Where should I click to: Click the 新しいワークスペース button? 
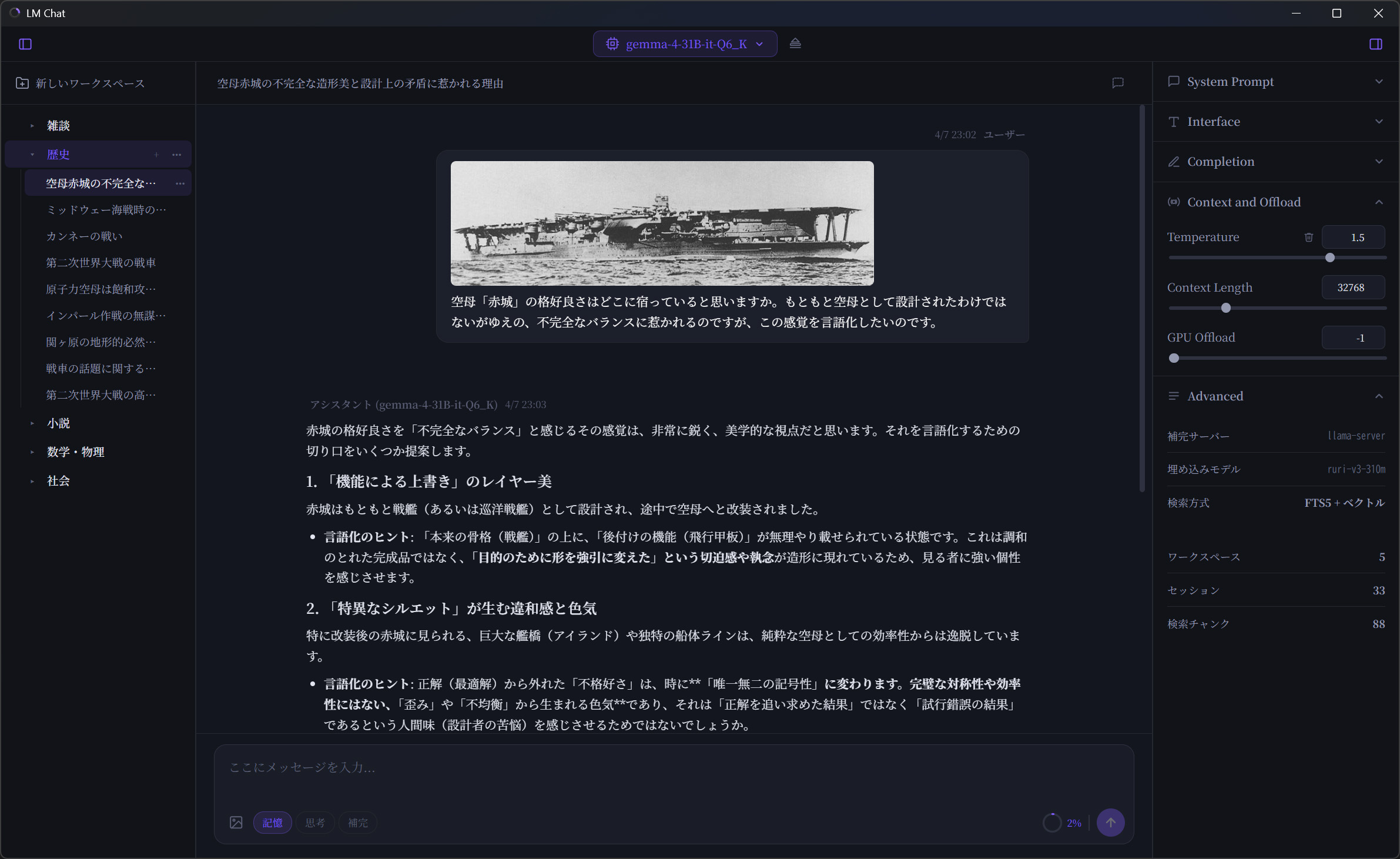coord(90,83)
